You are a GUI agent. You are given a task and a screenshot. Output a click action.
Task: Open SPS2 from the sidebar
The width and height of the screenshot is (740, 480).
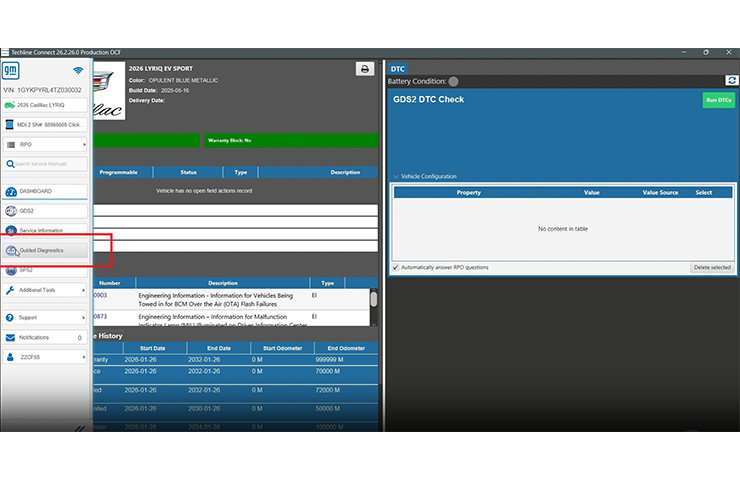45,270
